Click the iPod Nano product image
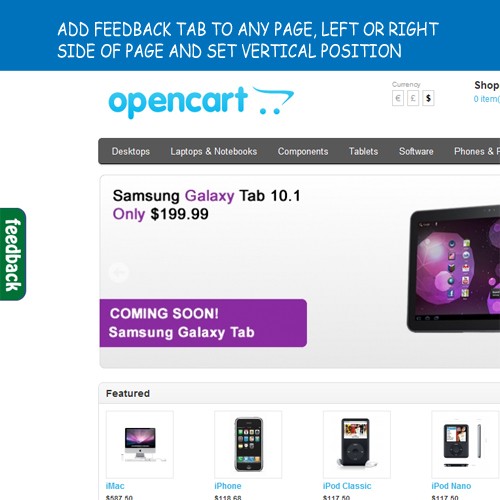 (x=465, y=444)
